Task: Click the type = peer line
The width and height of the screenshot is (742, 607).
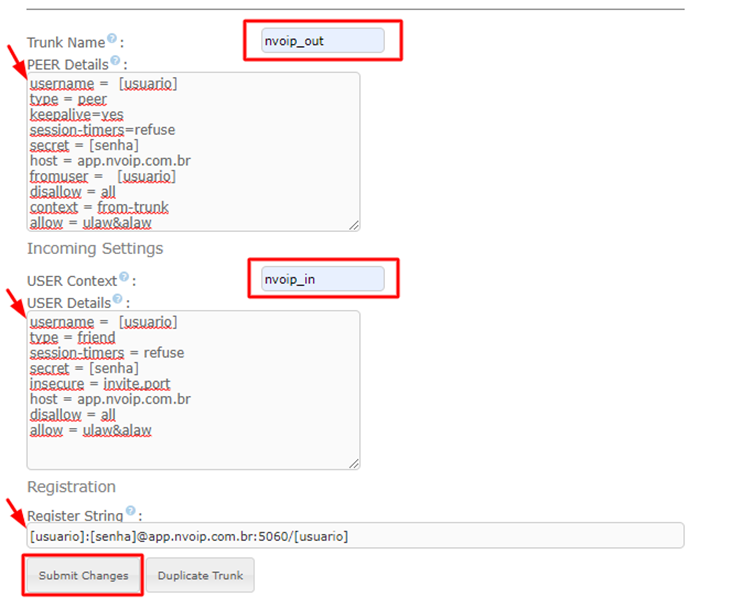Action: (x=68, y=99)
